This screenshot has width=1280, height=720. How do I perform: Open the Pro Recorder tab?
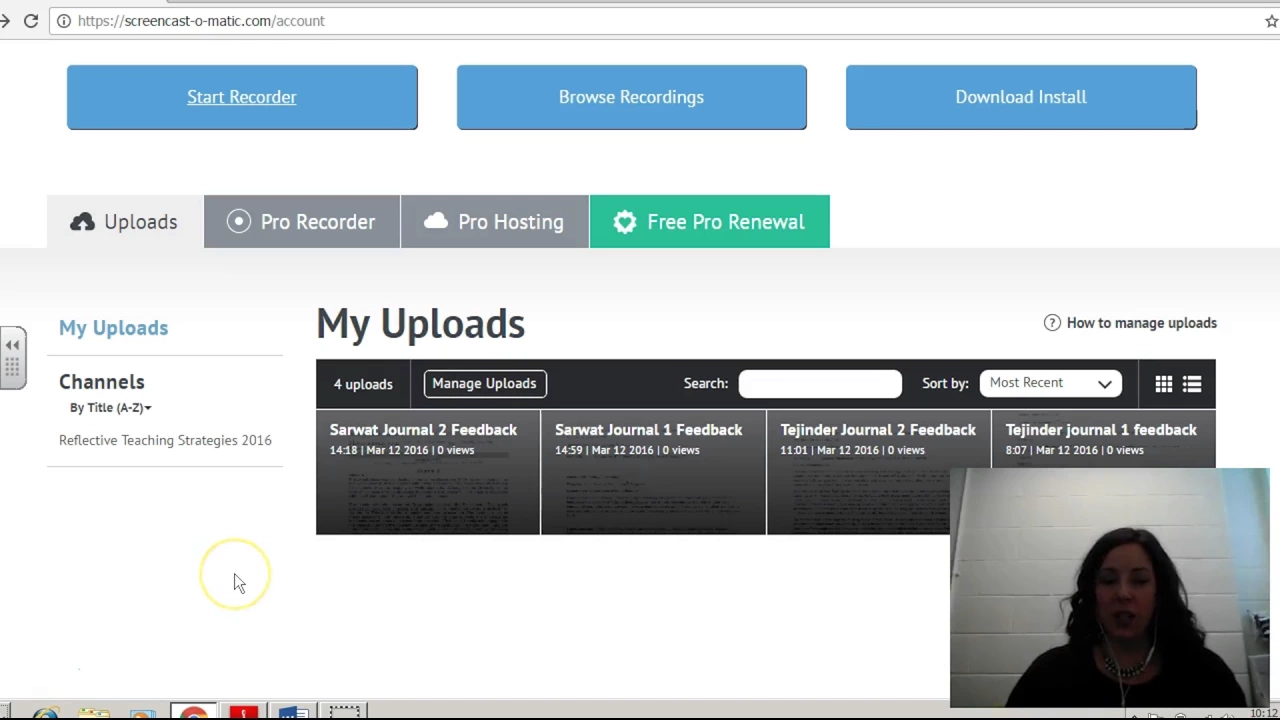coord(302,222)
